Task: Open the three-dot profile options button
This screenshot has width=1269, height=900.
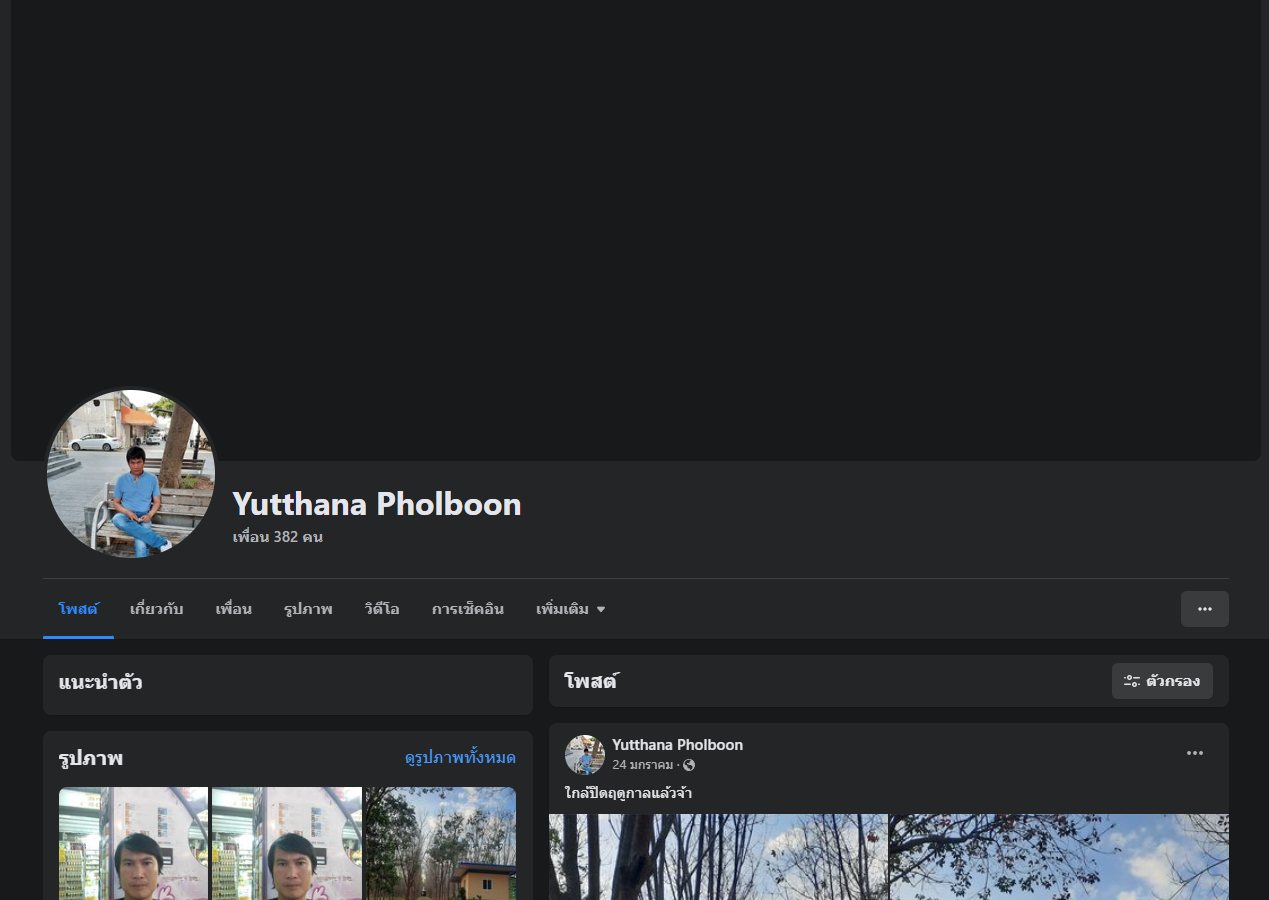Action: pos(1204,609)
